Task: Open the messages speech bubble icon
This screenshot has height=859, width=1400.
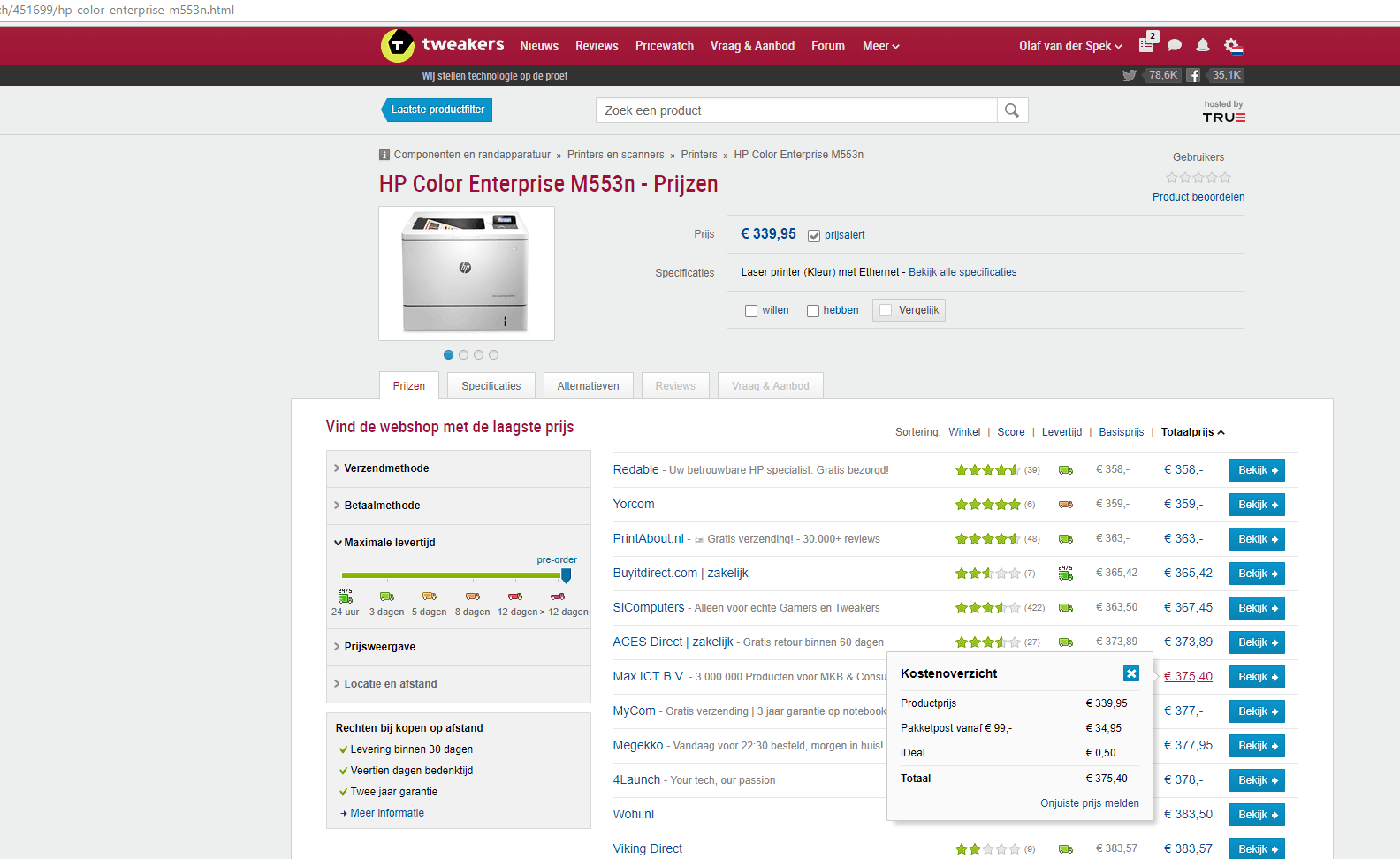Action: 1175,45
